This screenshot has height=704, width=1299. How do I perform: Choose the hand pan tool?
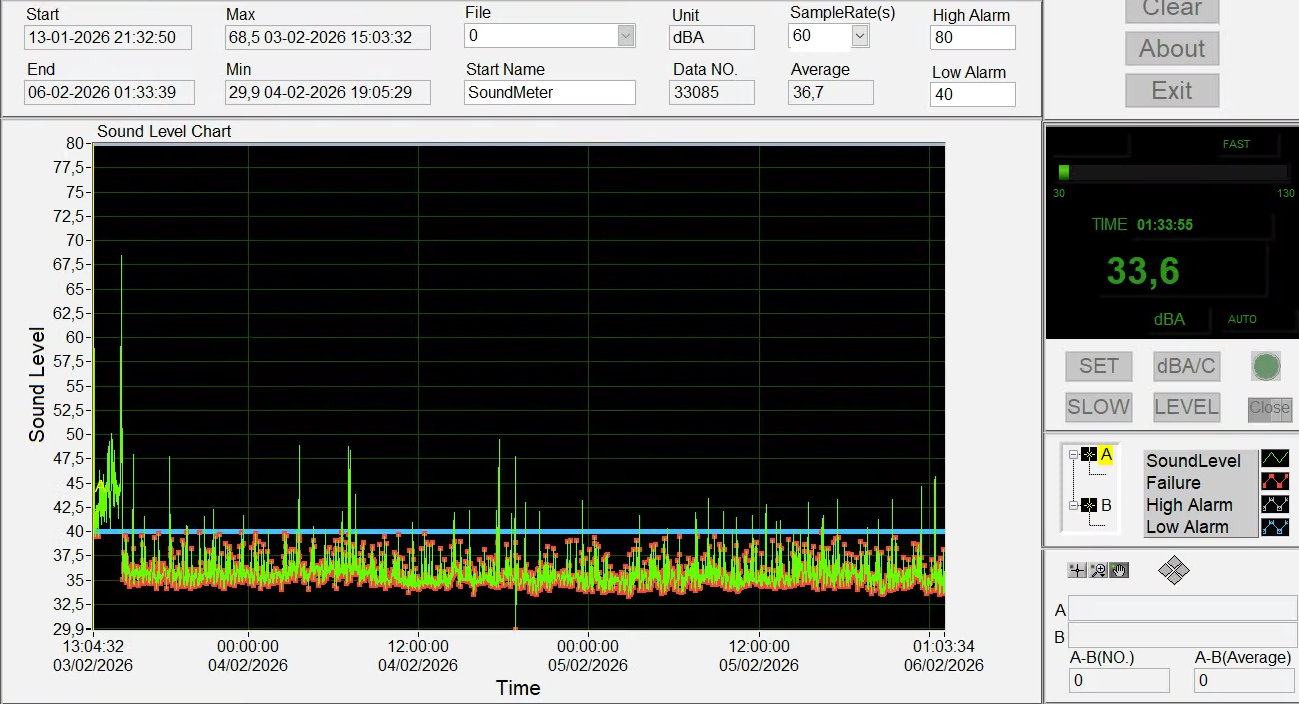[x=1119, y=570]
